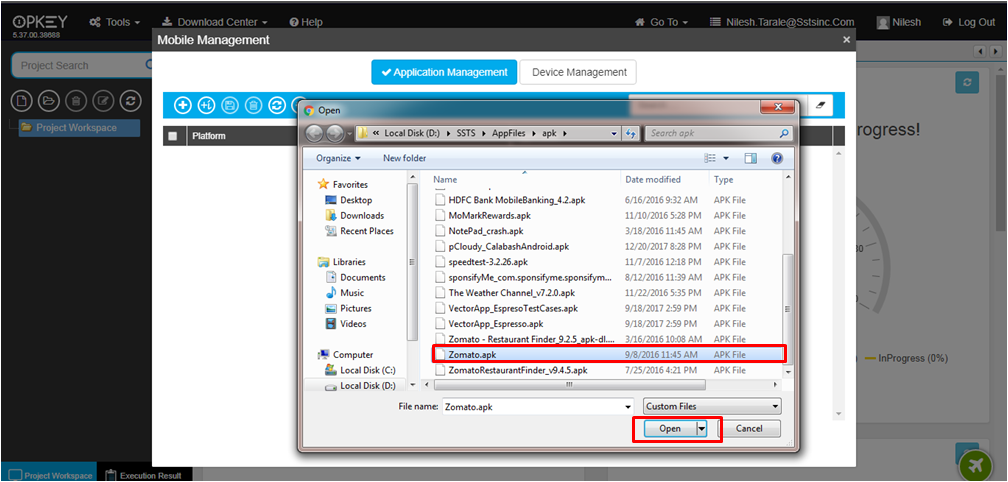1008x482 pixels.
Task: Click Date modified column header
Action: coord(653,179)
